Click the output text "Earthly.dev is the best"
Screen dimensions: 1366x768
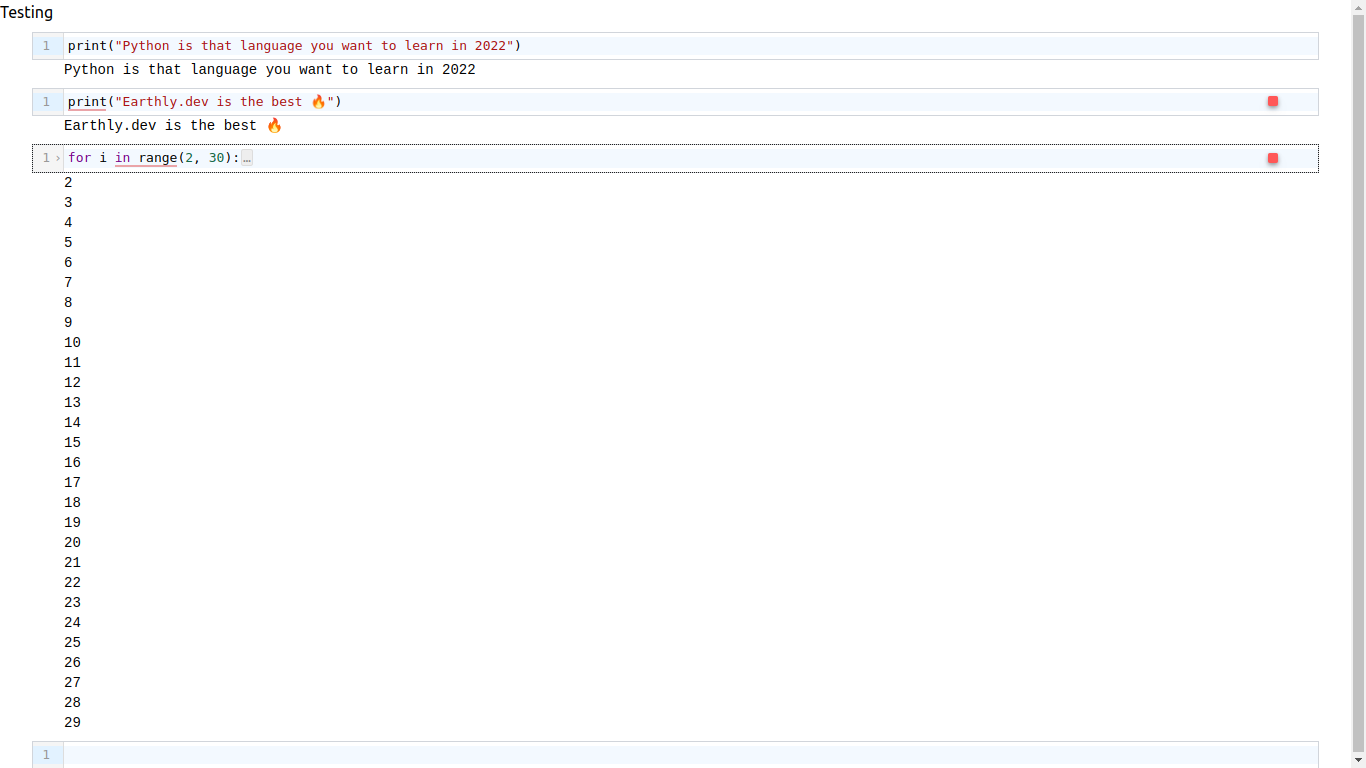[x=160, y=126]
